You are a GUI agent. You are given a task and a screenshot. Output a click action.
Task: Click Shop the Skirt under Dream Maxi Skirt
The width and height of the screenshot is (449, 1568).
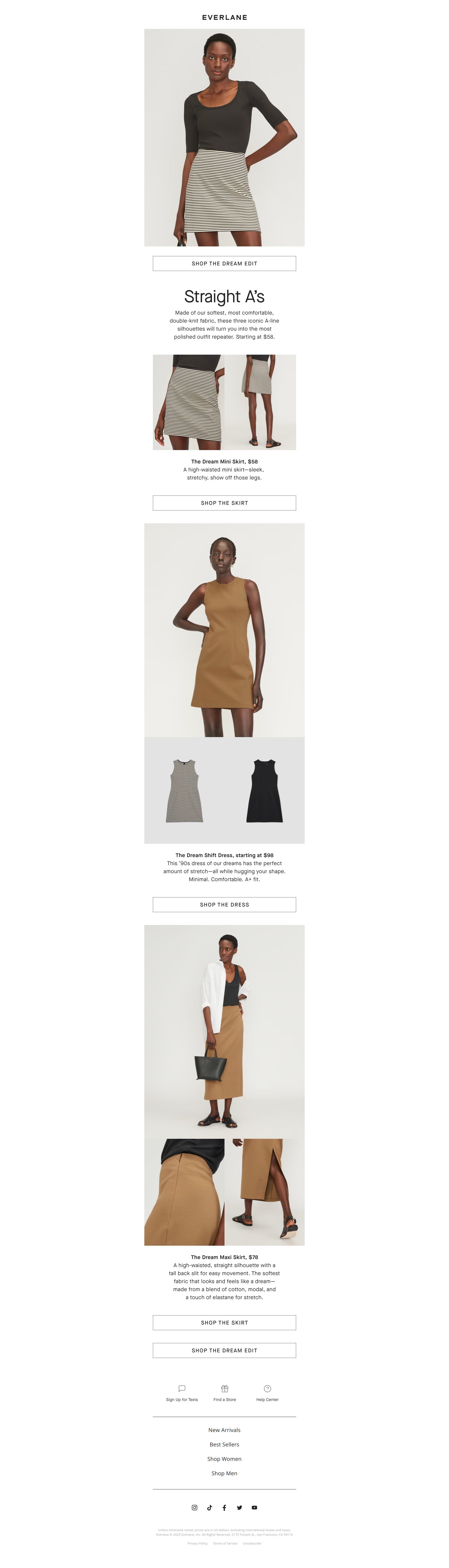tap(224, 1322)
